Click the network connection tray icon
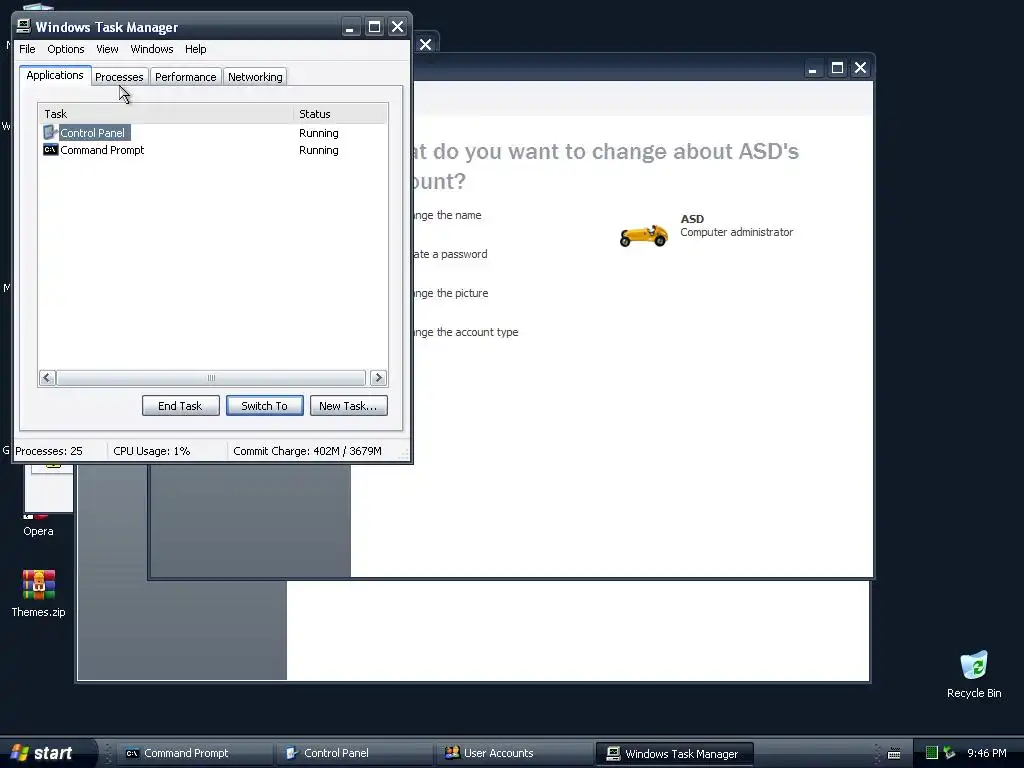 tap(949, 753)
